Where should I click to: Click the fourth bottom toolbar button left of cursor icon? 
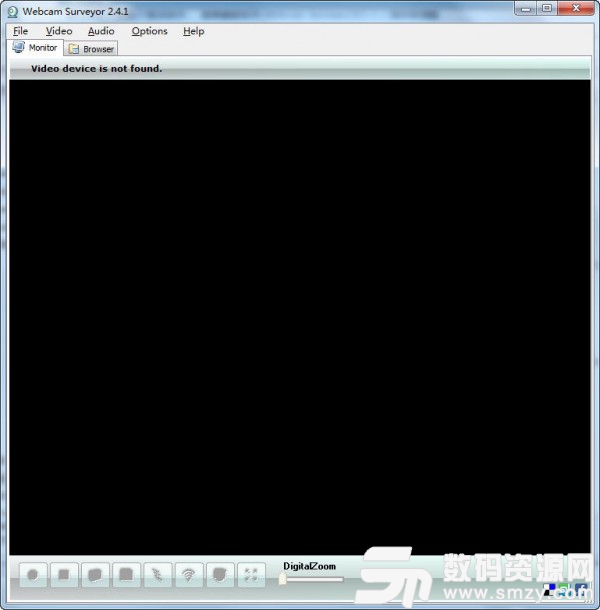pos(127,575)
